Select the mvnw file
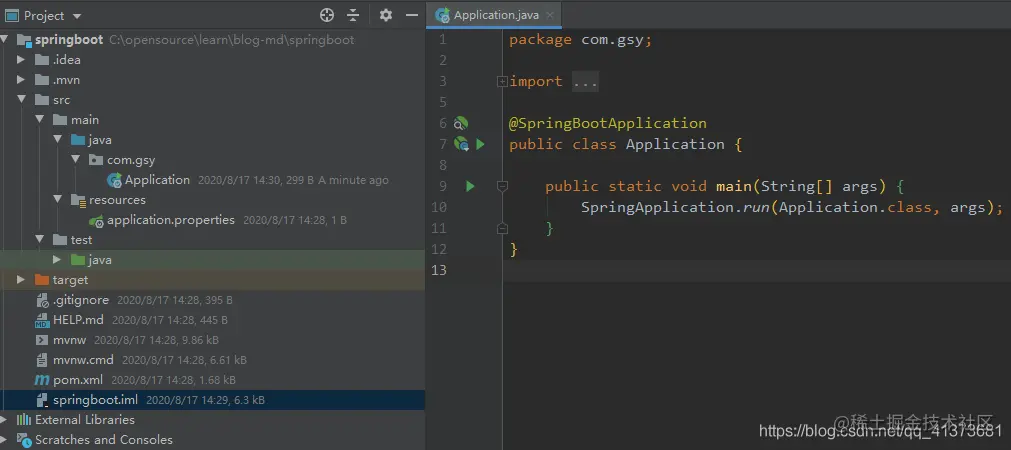This screenshot has width=1011, height=450. [70, 340]
